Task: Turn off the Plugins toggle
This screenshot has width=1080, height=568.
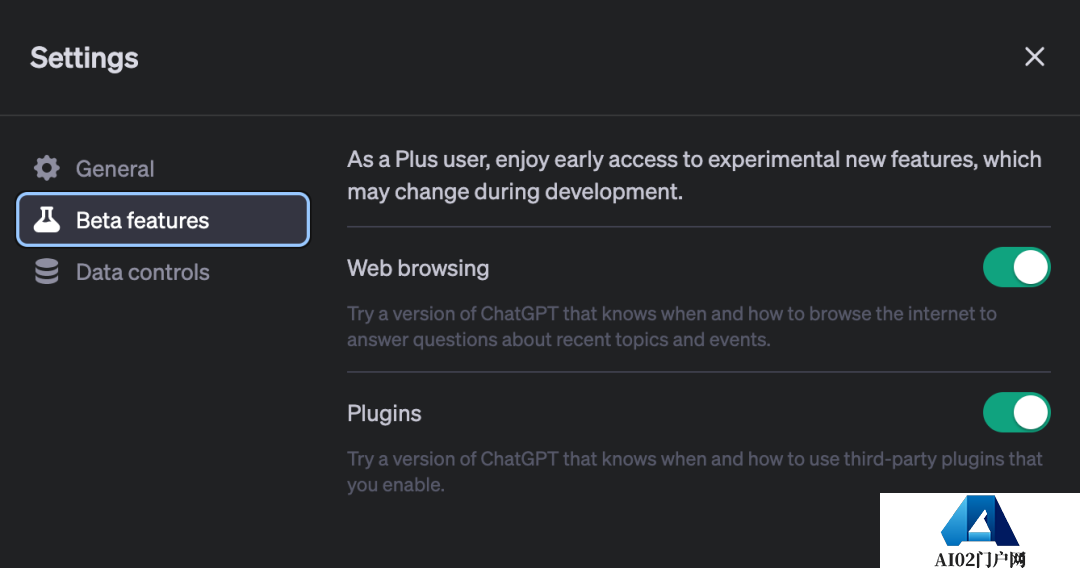Action: (x=1016, y=413)
